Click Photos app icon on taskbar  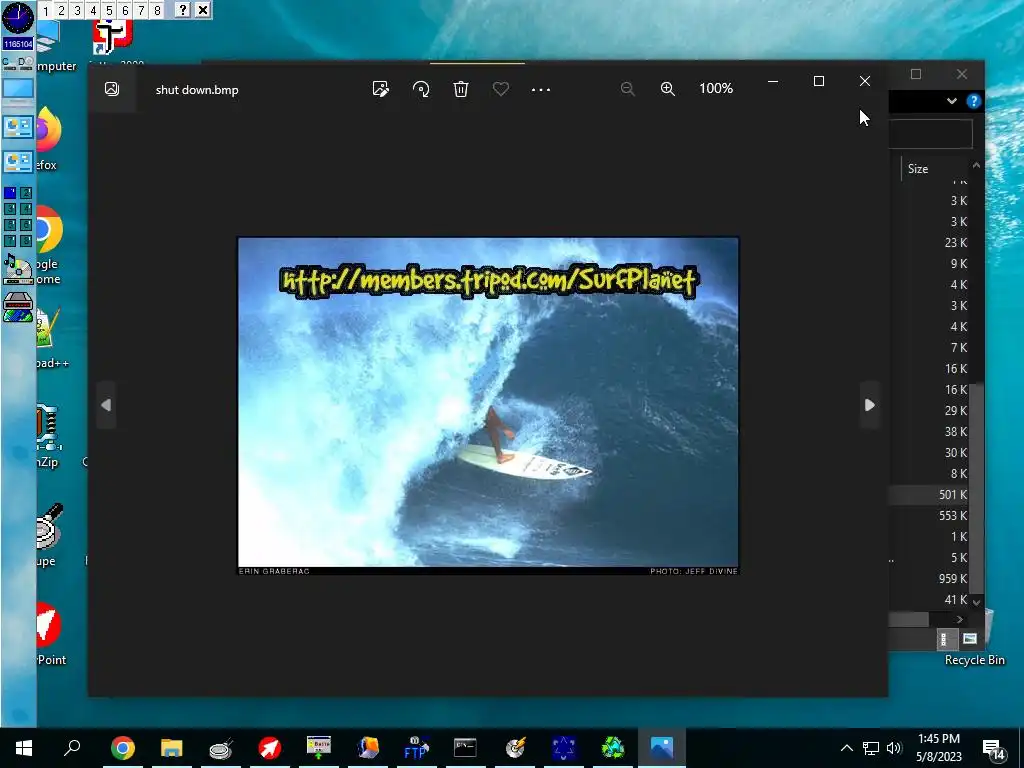(x=661, y=748)
